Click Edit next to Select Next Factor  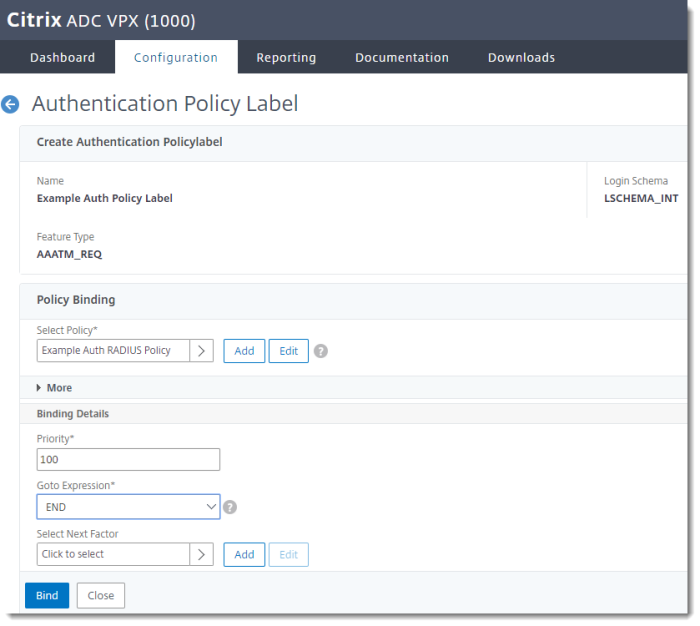[288, 555]
